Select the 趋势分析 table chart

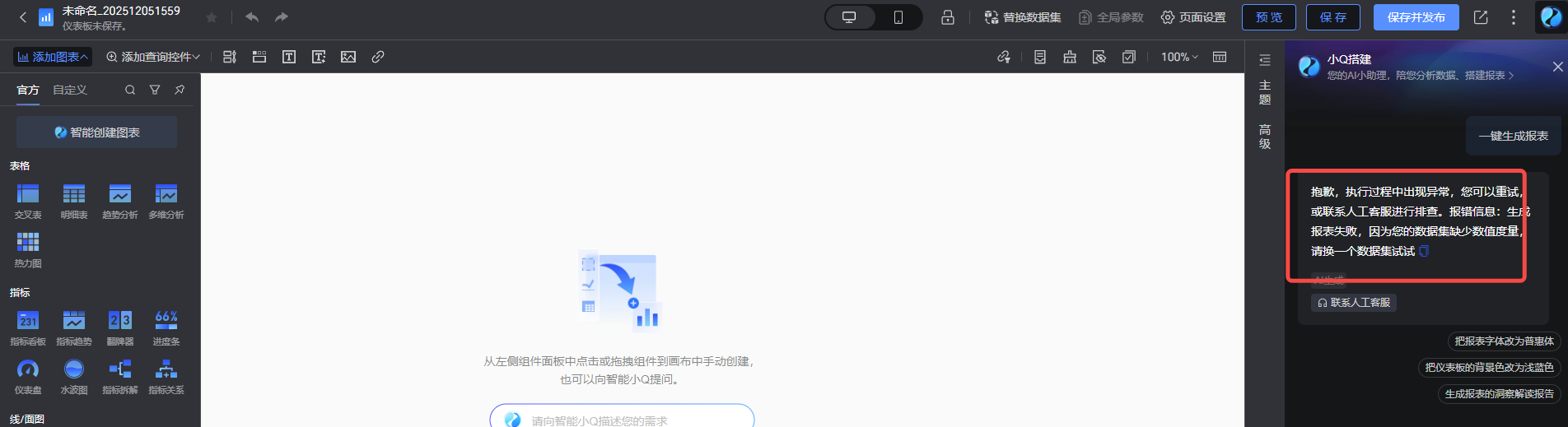(120, 202)
